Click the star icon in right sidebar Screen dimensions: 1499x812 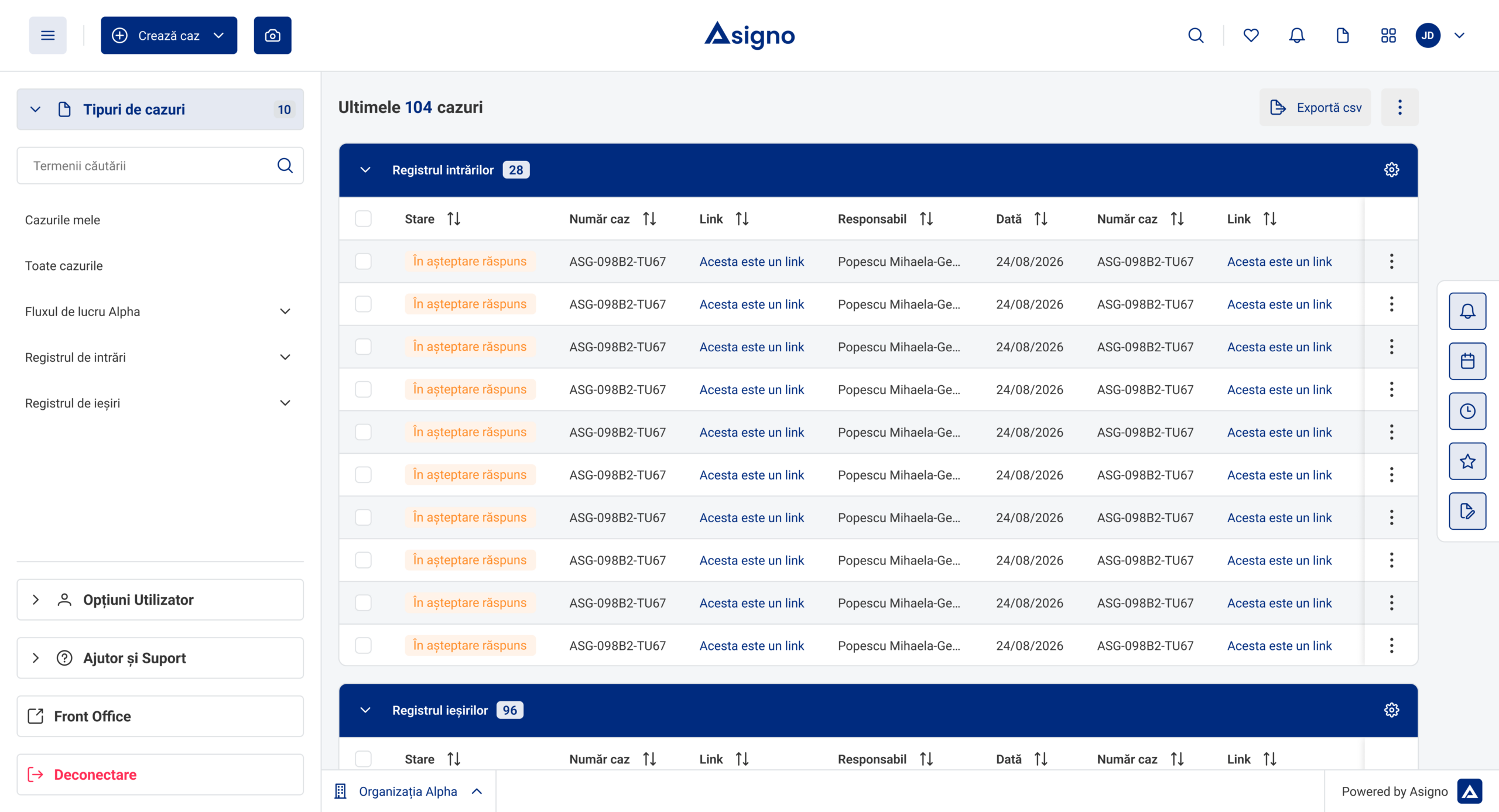[1467, 461]
